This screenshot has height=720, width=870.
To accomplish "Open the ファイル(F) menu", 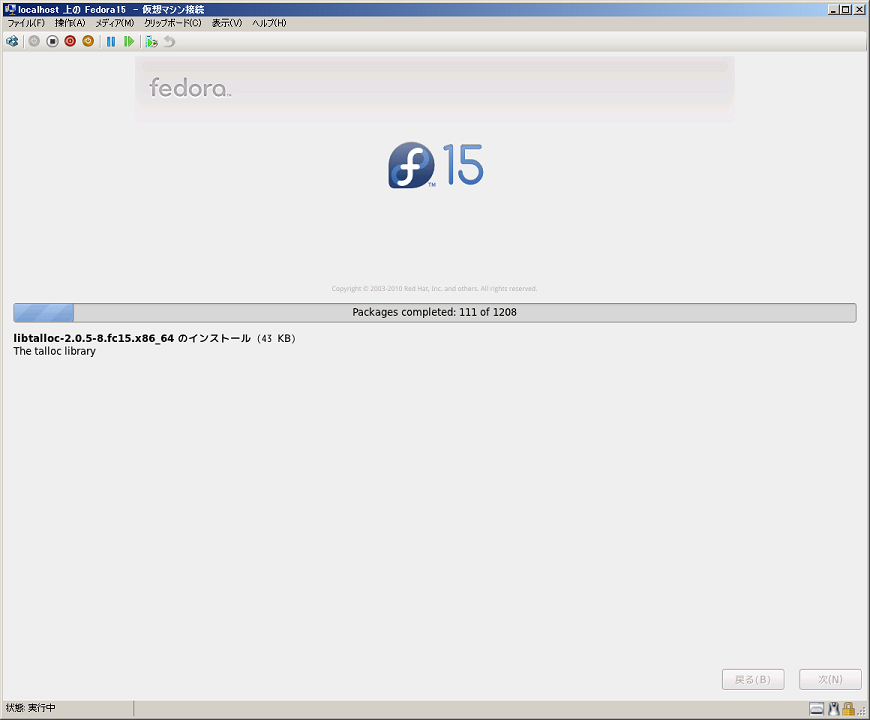I will [26, 23].
